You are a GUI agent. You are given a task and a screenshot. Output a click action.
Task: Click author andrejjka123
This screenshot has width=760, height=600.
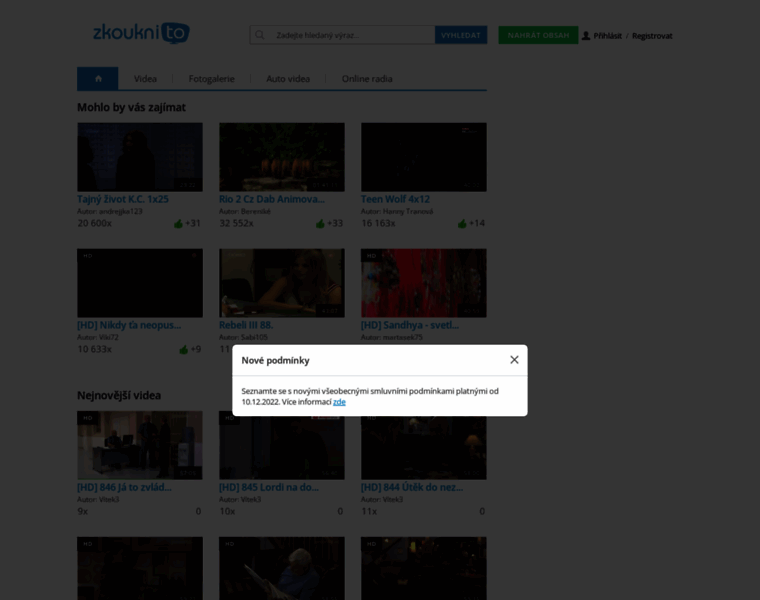coord(121,211)
